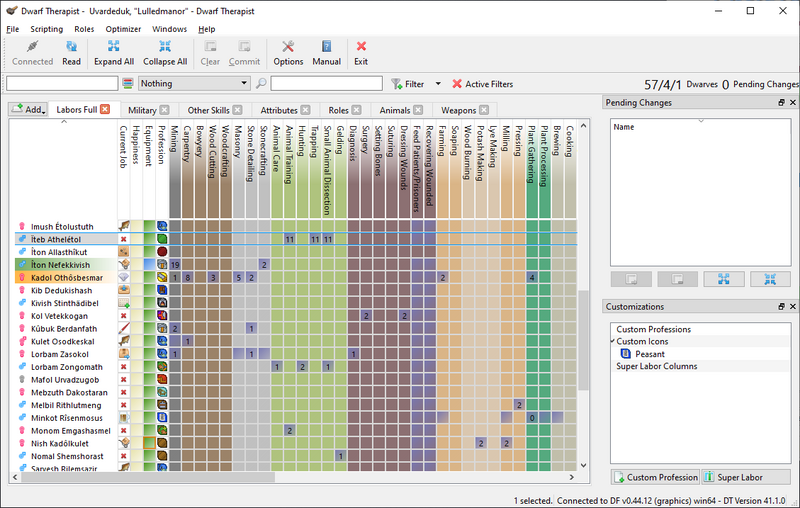Click Kadol Othôsbesmar's current job gem icon

pyautogui.click(x=123, y=277)
